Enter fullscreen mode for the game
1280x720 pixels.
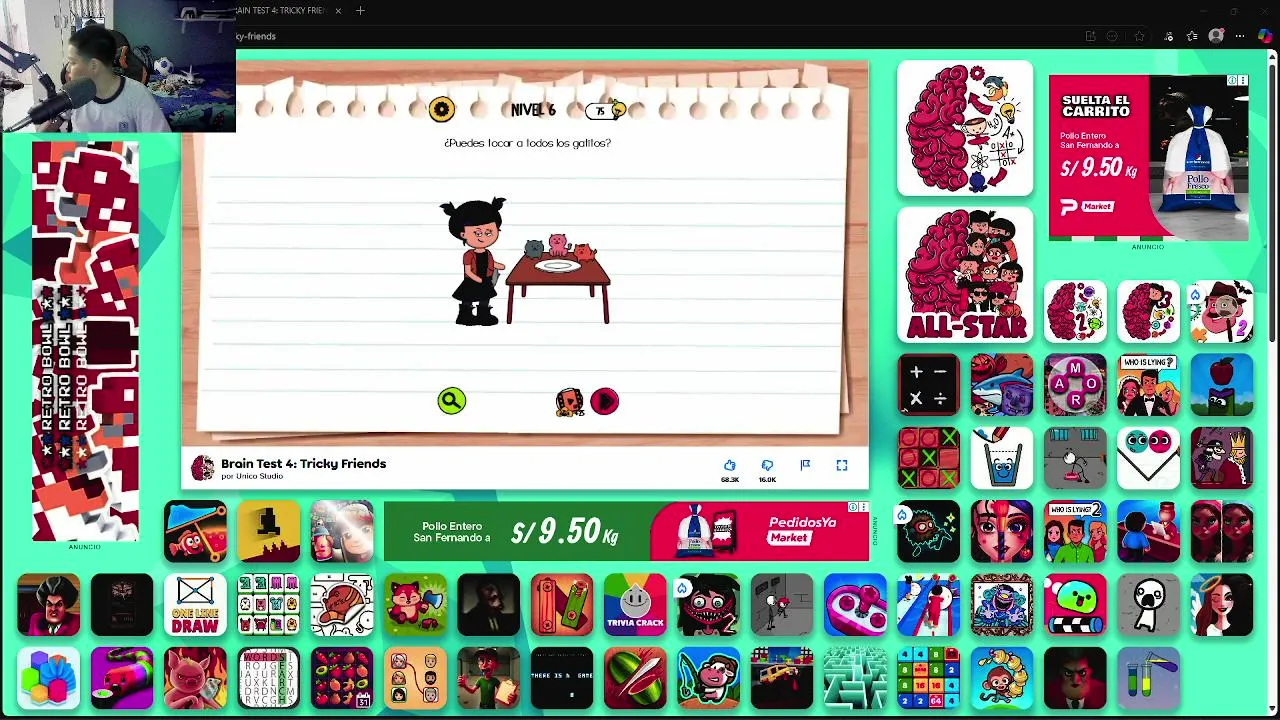click(842, 465)
